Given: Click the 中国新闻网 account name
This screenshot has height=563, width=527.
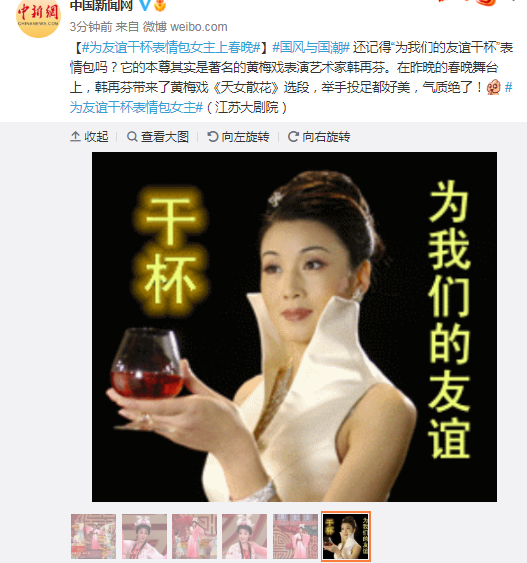Looking at the screenshot, I should [101, 5].
